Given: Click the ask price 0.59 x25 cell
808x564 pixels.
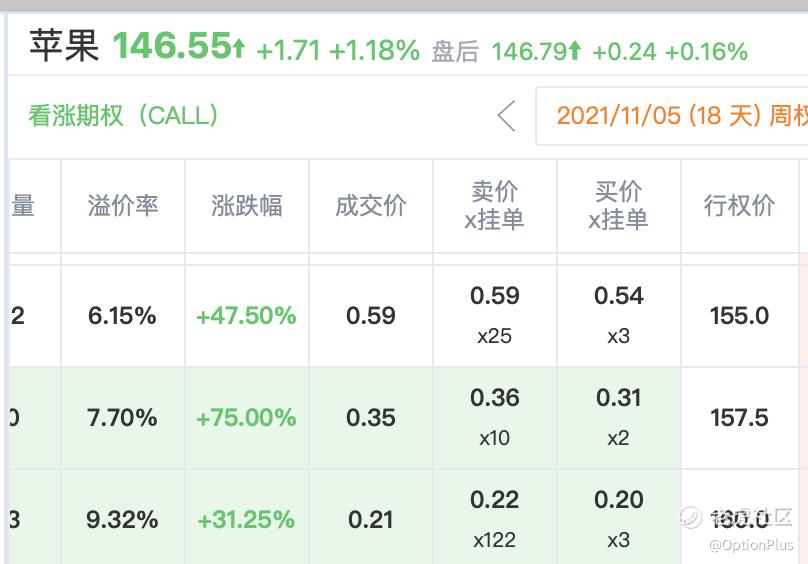Looking at the screenshot, I should click(x=495, y=316).
